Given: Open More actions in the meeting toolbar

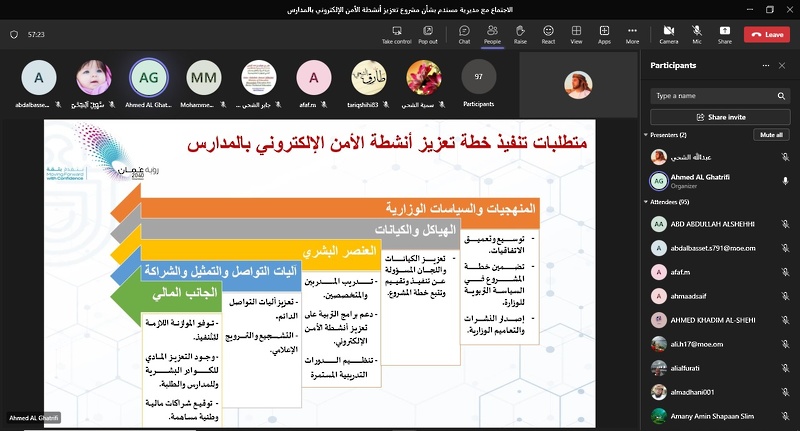Looking at the screenshot, I should tap(632, 34).
